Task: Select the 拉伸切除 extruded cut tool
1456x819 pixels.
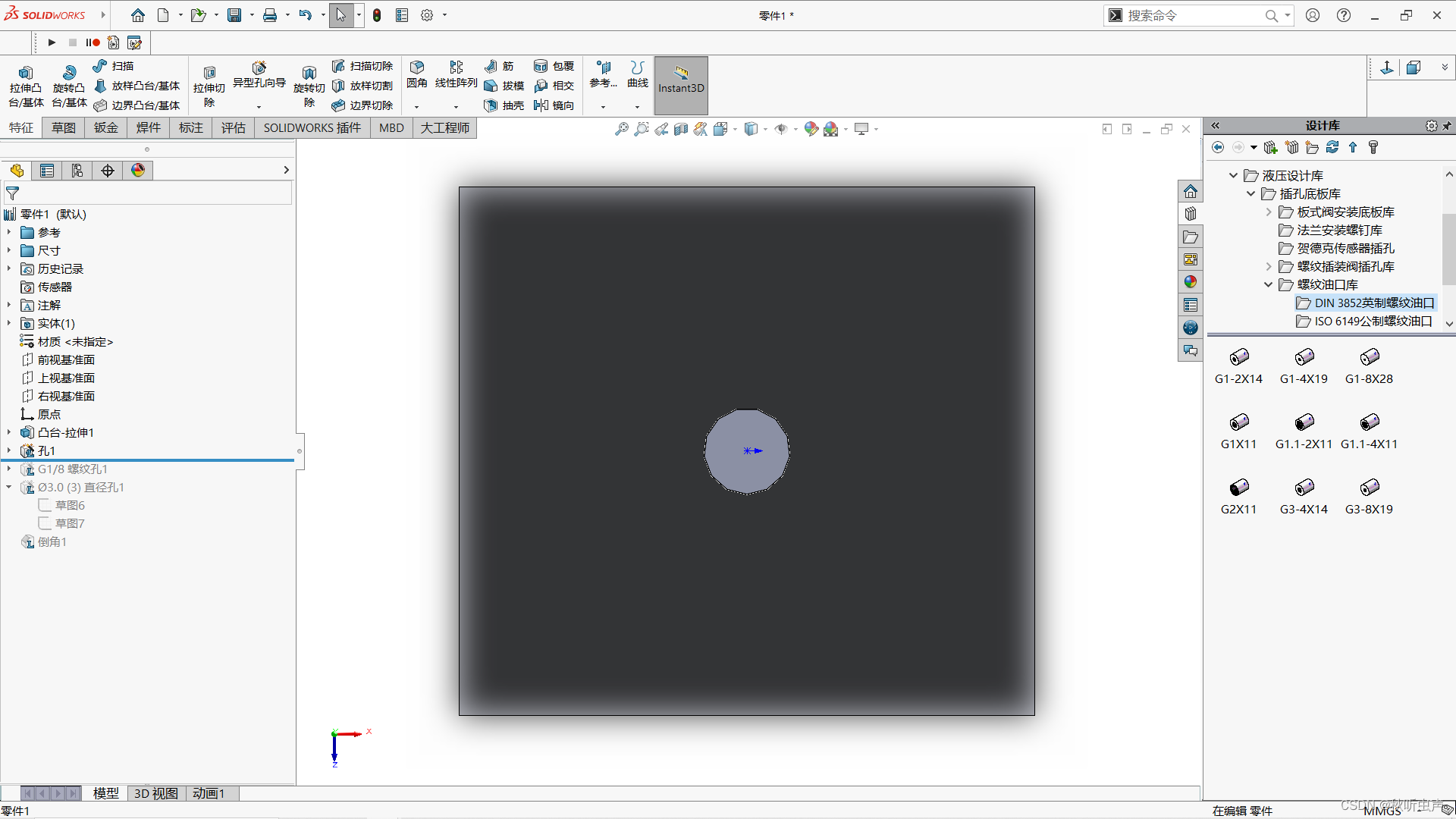Action: pyautogui.click(x=209, y=86)
